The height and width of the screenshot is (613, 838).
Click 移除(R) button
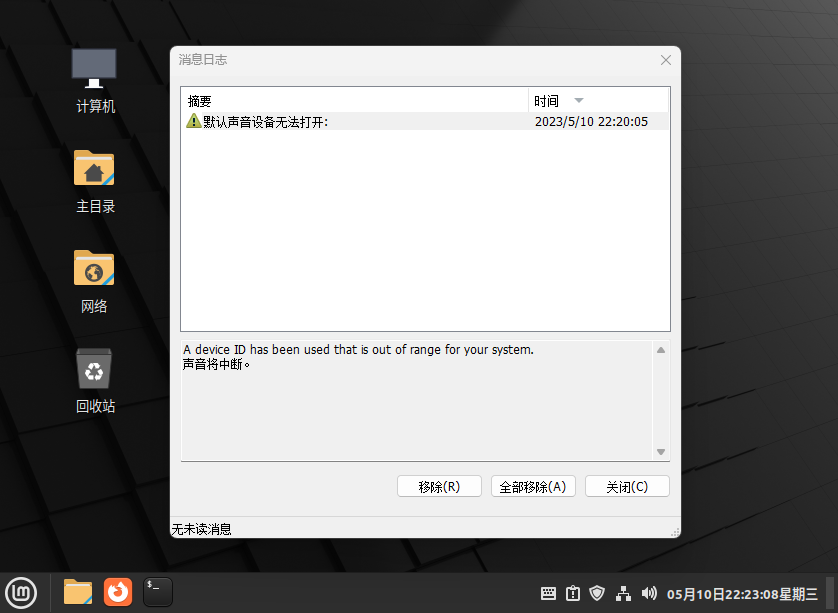point(439,486)
